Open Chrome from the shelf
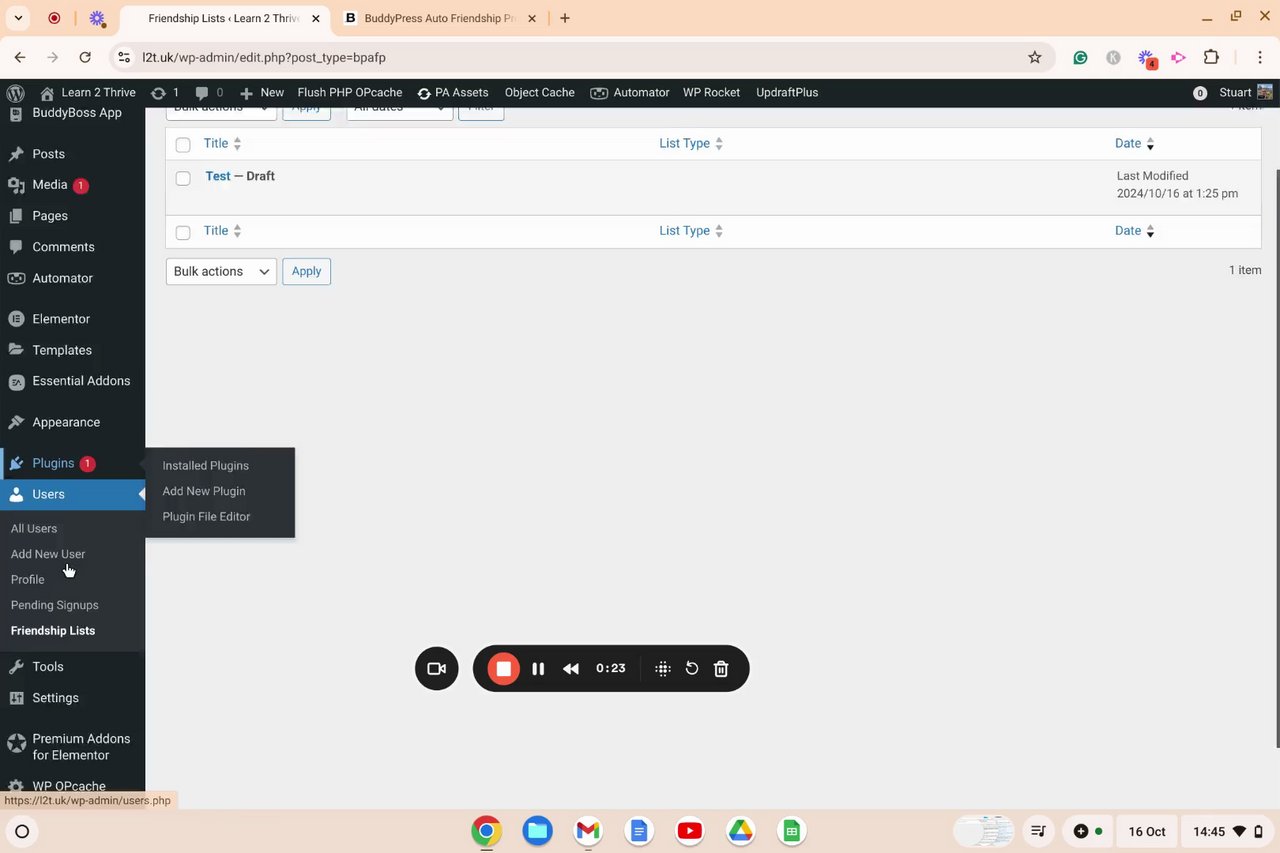Image resolution: width=1280 pixels, height=853 pixels. [486, 831]
